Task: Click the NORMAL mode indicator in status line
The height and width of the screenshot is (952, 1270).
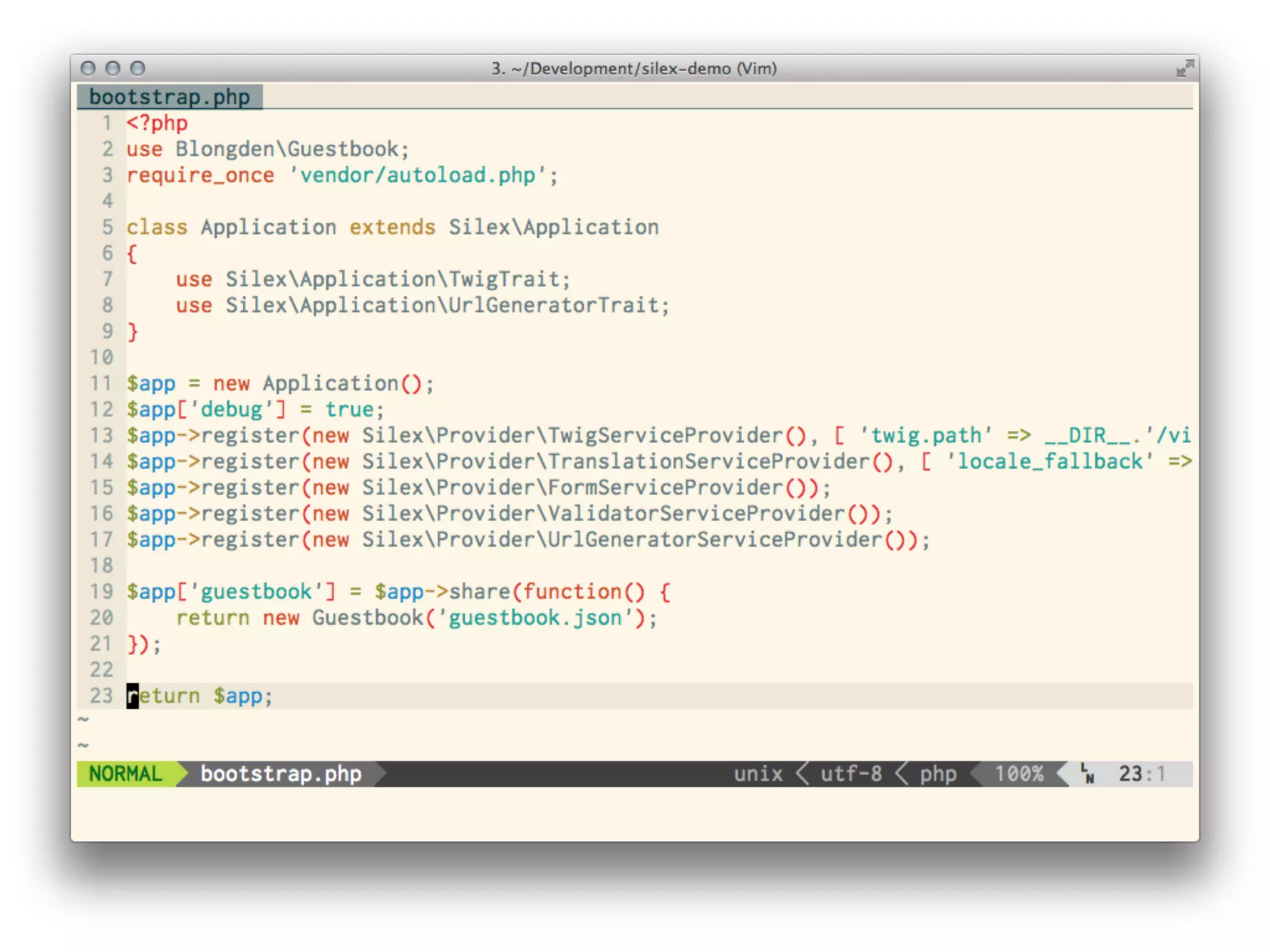Action: click(x=125, y=773)
